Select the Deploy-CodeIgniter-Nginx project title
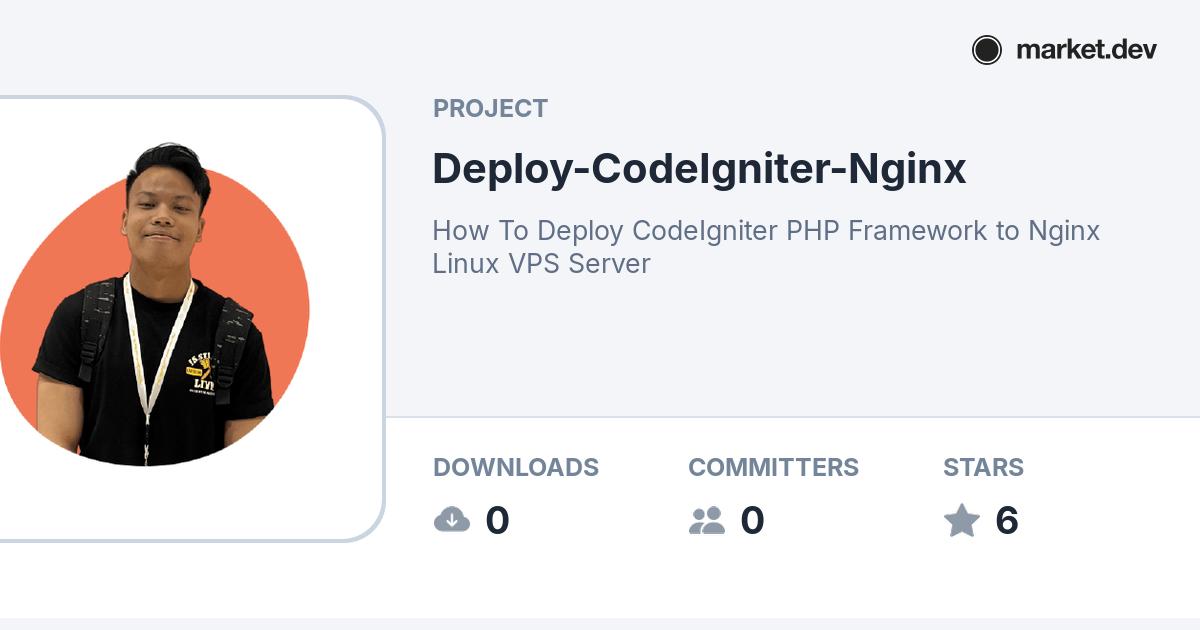 point(699,169)
